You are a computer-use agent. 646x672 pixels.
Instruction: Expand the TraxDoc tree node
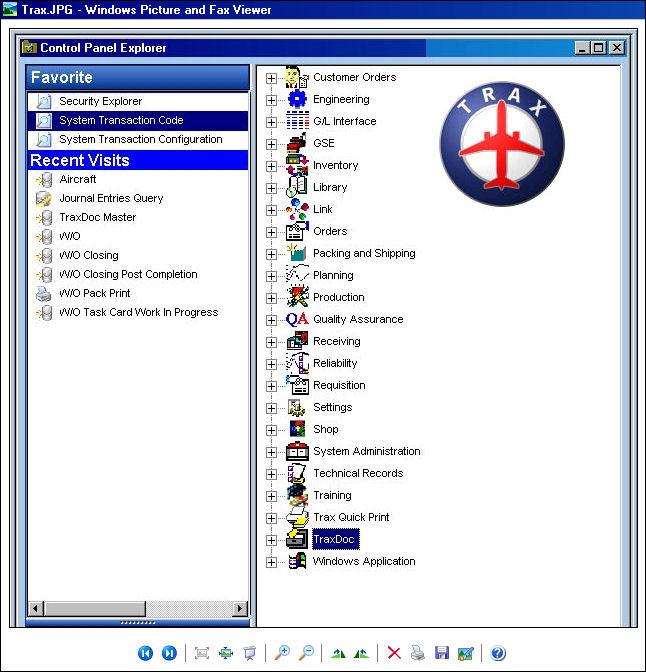[271, 540]
